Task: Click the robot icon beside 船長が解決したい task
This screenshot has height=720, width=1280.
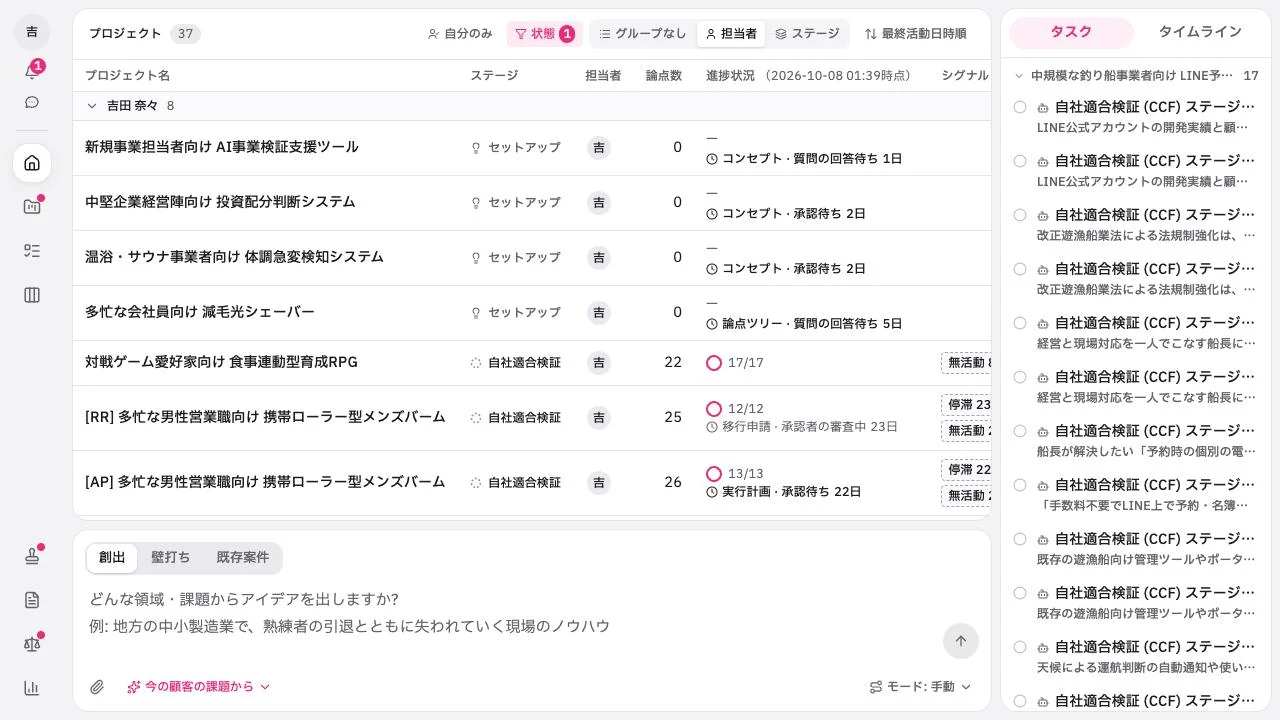Action: [x=1043, y=431]
